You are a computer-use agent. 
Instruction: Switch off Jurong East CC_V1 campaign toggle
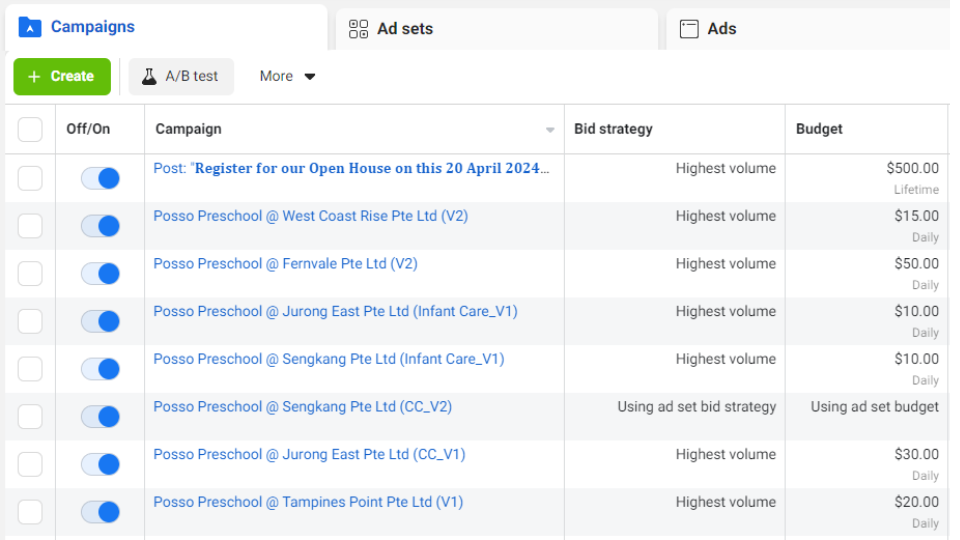pyautogui.click(x=100, y=465)
